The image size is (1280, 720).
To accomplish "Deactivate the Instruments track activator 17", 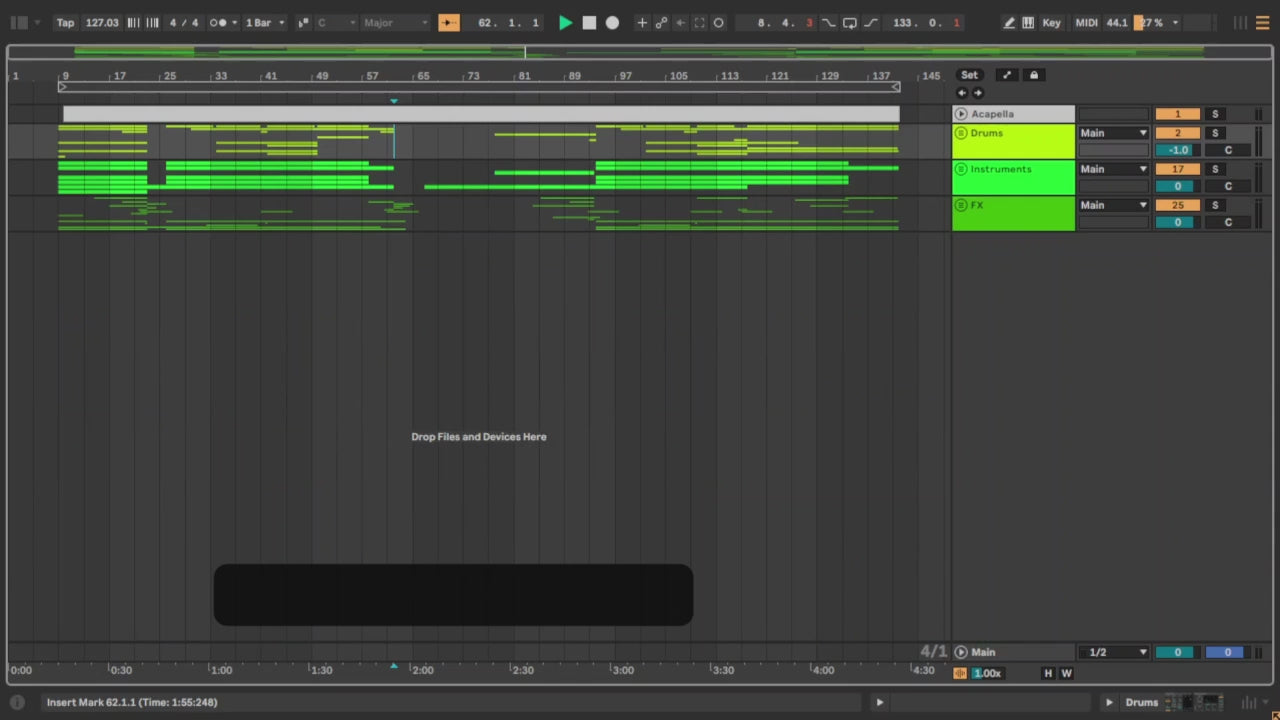I will [1177, 169].
